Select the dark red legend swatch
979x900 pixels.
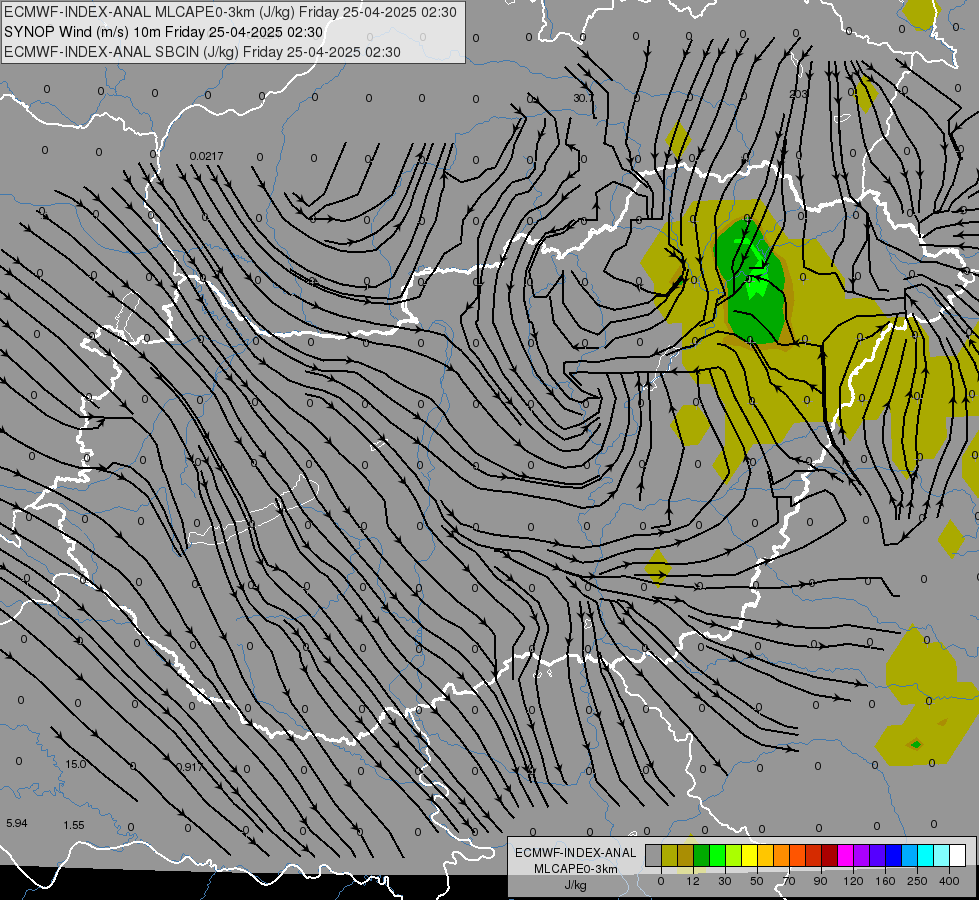tap(830, 855)
